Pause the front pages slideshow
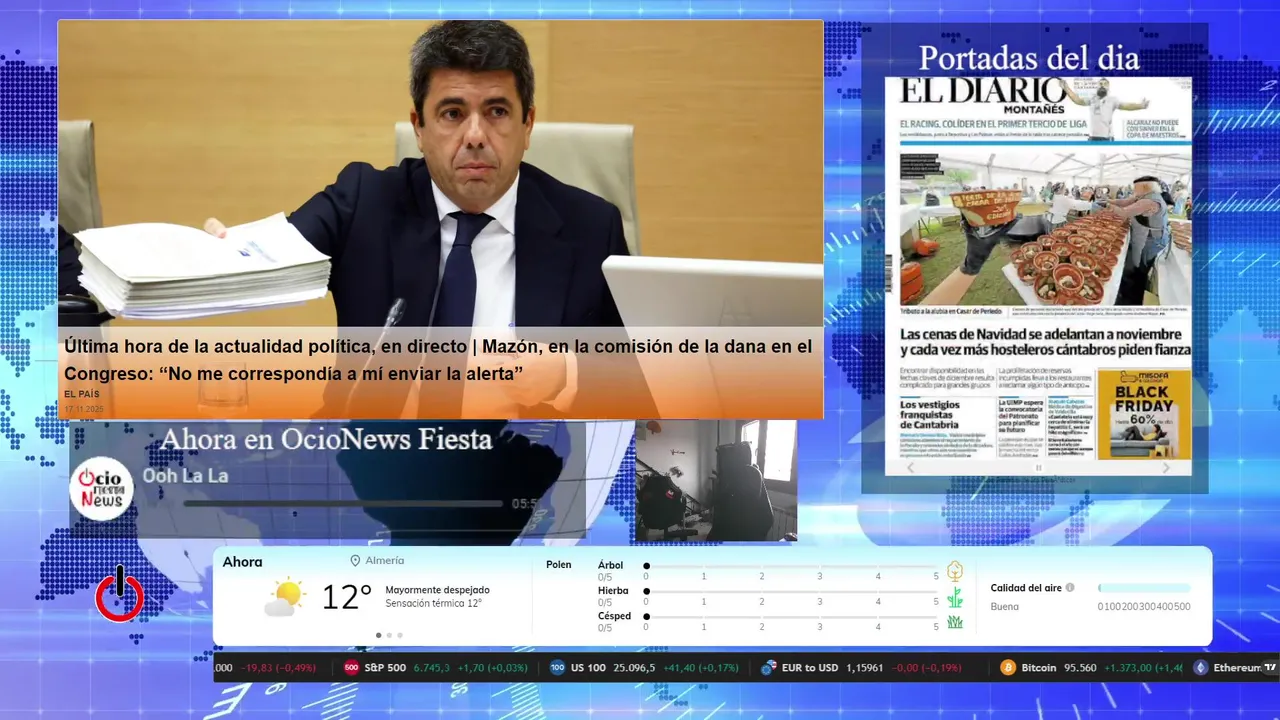This screenshot has width=1280, height=720. pos(1038,467)
